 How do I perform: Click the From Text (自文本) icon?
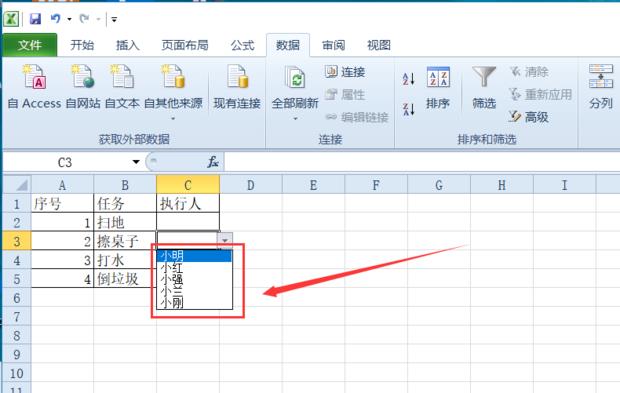click(x=122, y=76)
